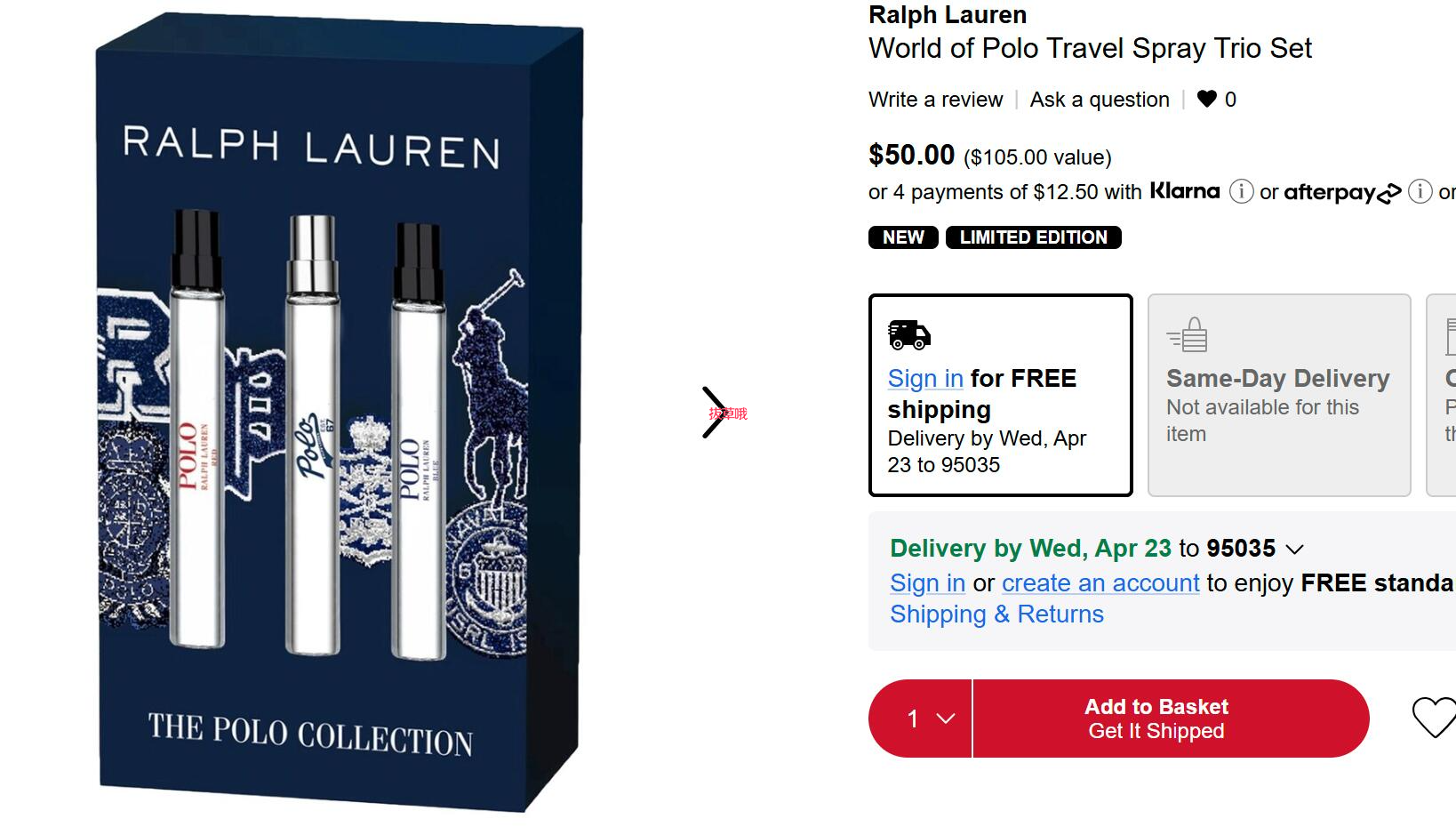Viewport: 1456px width, 827px height.
Task: Click the create an account link
Action: [x=1100, y=583]
